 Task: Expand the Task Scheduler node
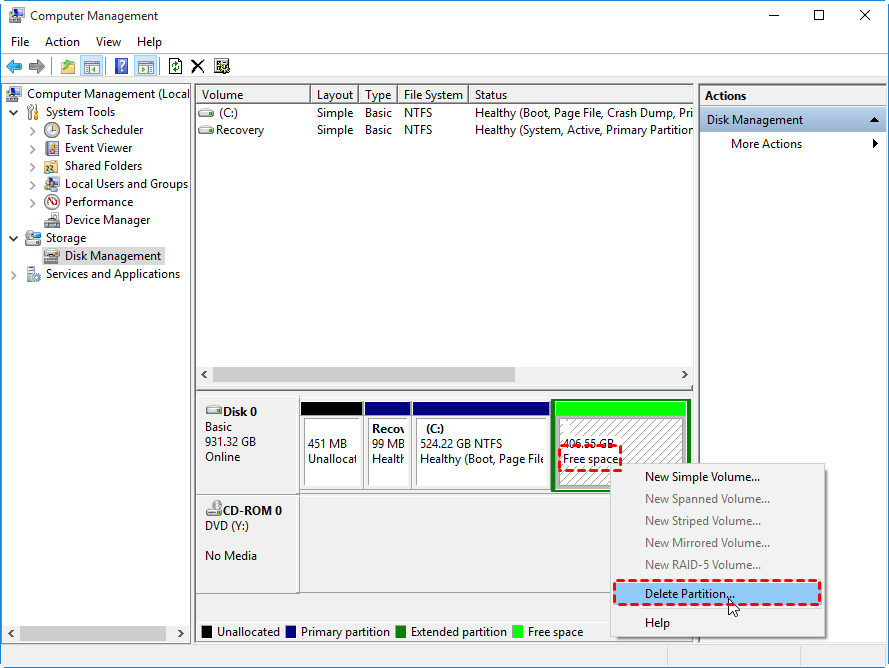coord(32,130)
